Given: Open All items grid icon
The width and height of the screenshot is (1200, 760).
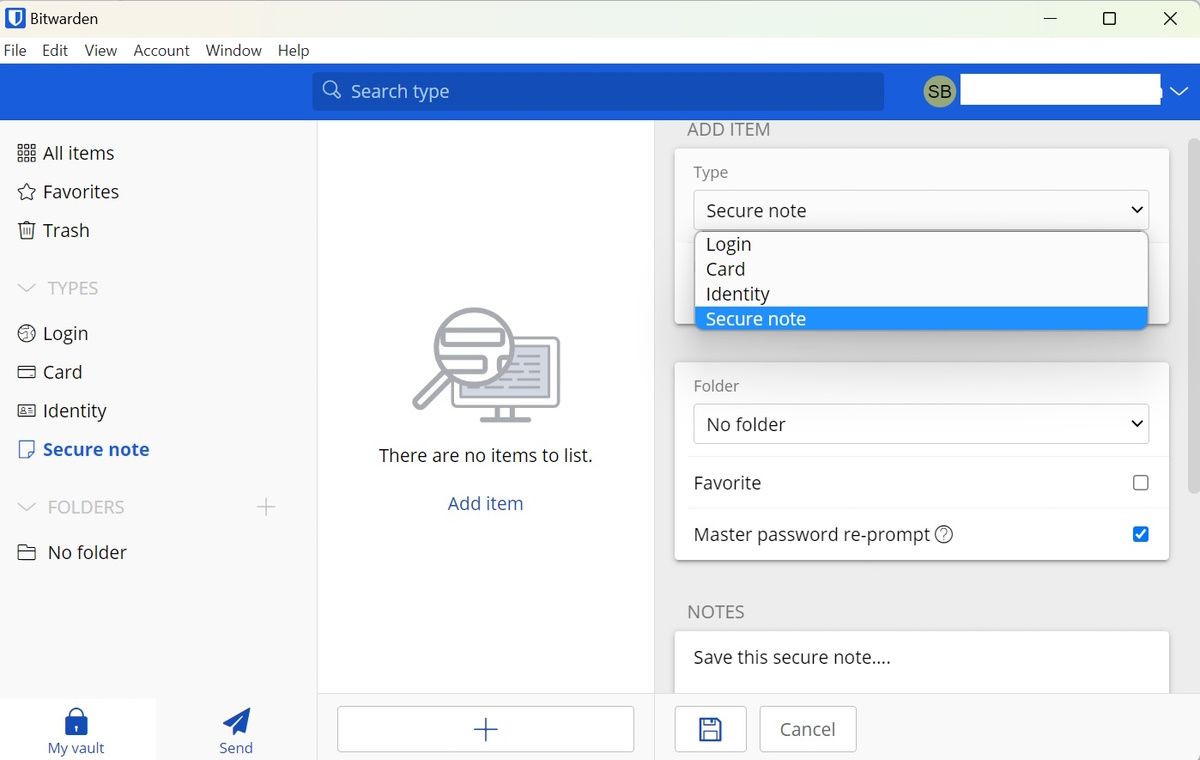Looking at the screenshot, I should coord(26,153).
